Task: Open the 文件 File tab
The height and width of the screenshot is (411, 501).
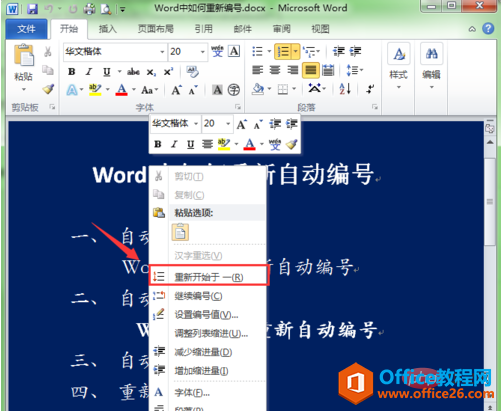Action: click(x=26, y=29)
